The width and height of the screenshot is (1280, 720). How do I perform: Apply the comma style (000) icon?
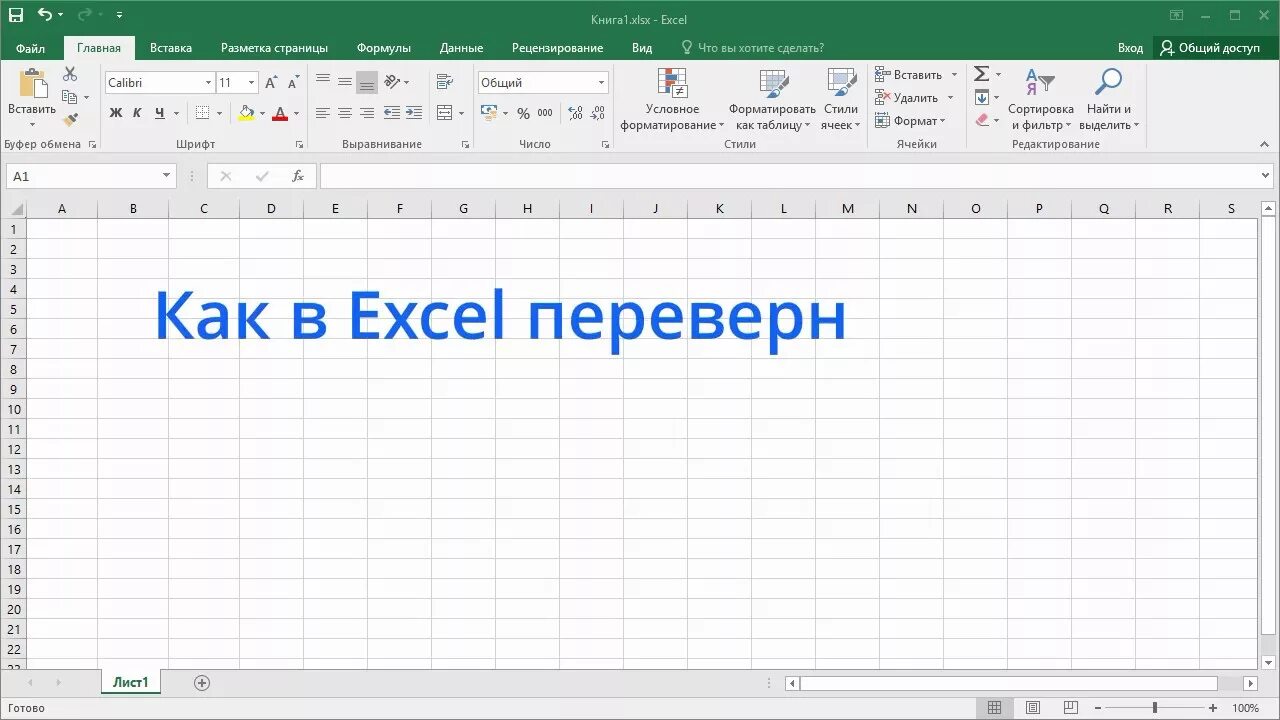click(545, 114)
